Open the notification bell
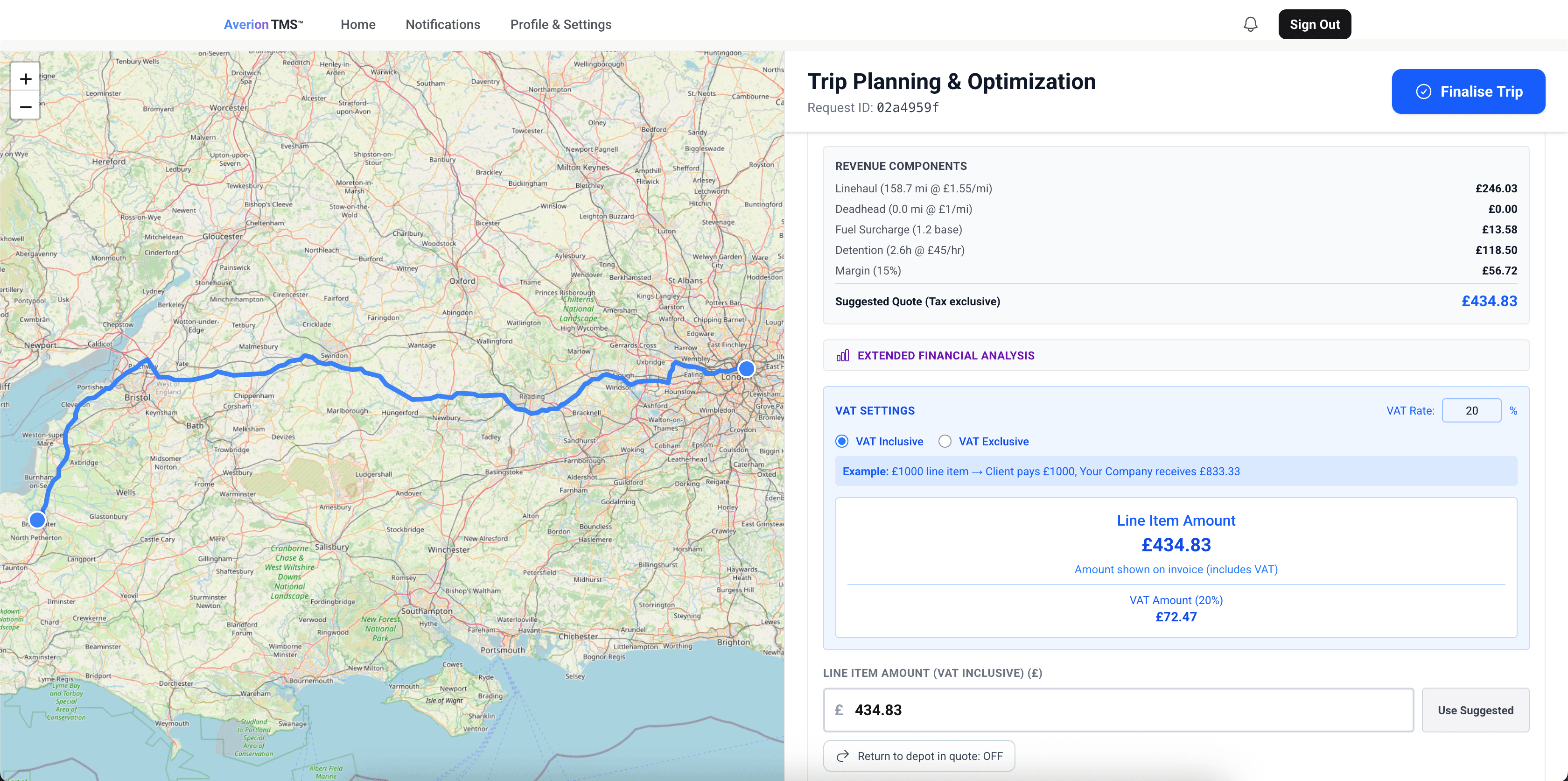The height and width of the screenshot is (781, 1568). tap(1250, 24)
